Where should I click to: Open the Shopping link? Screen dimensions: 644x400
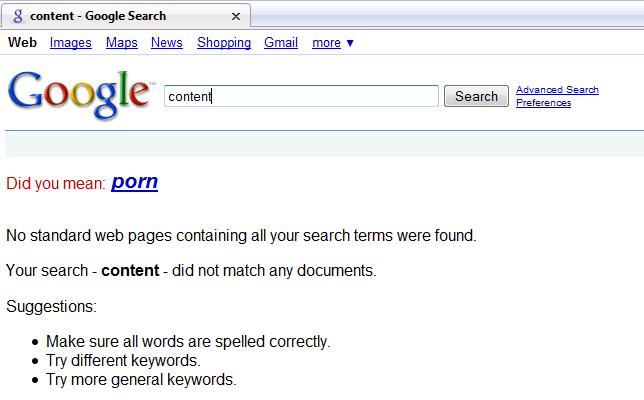click(x=224, y=43)
